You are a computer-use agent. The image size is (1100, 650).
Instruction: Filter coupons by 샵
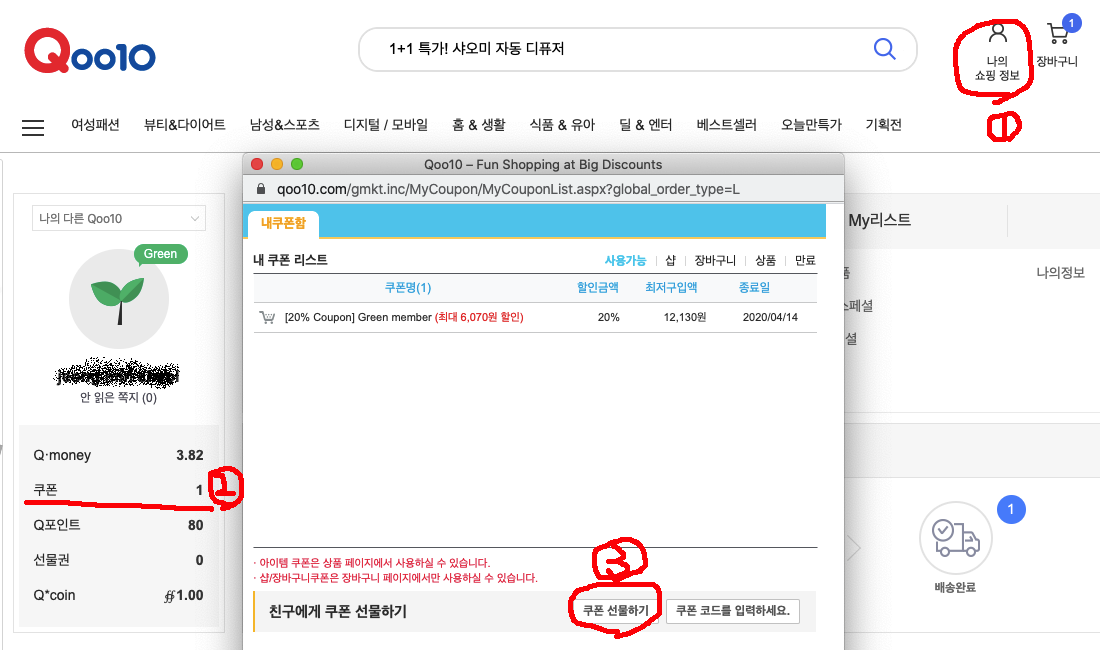671,260
